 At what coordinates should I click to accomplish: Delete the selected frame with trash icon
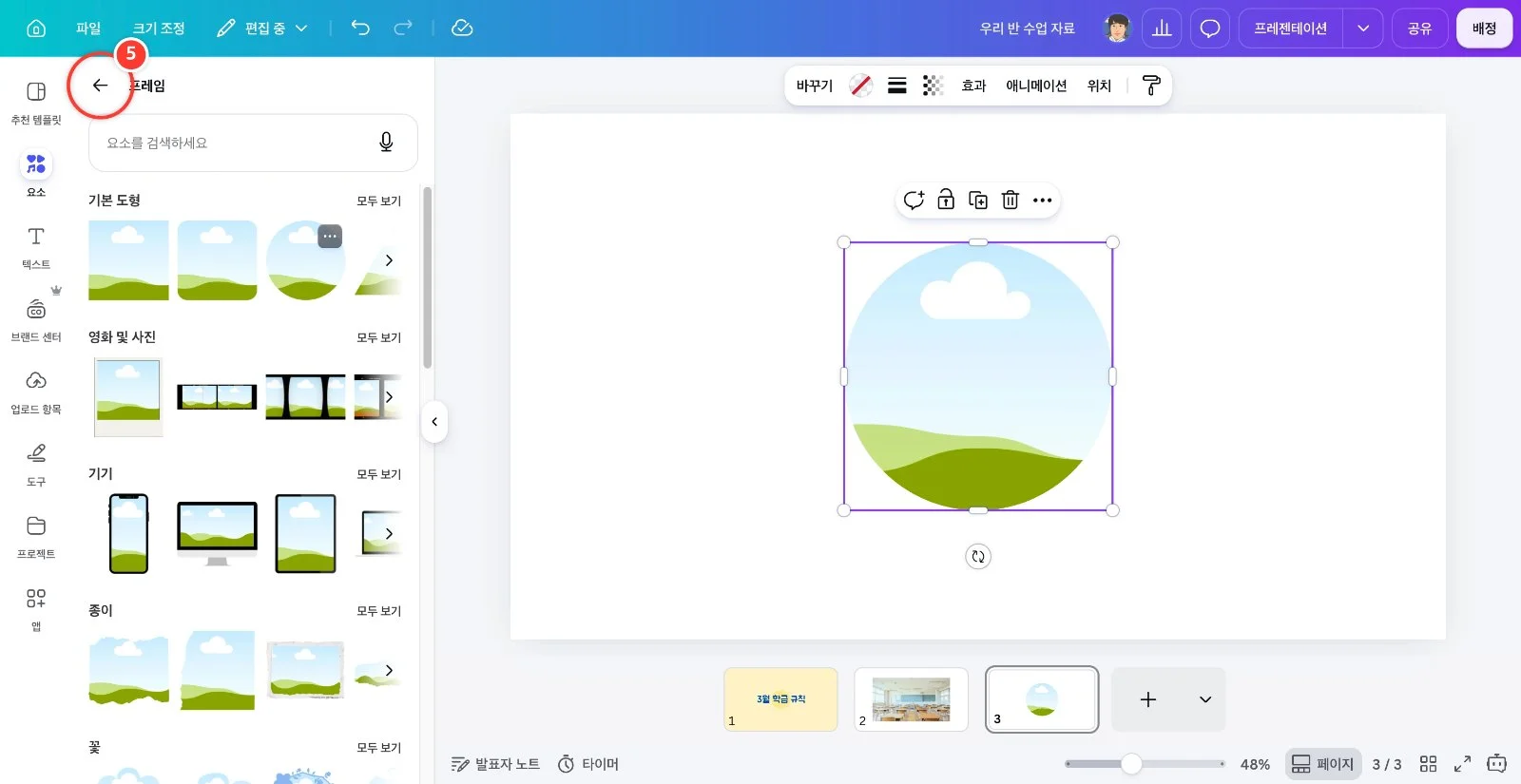click(x=1011, y=200)
